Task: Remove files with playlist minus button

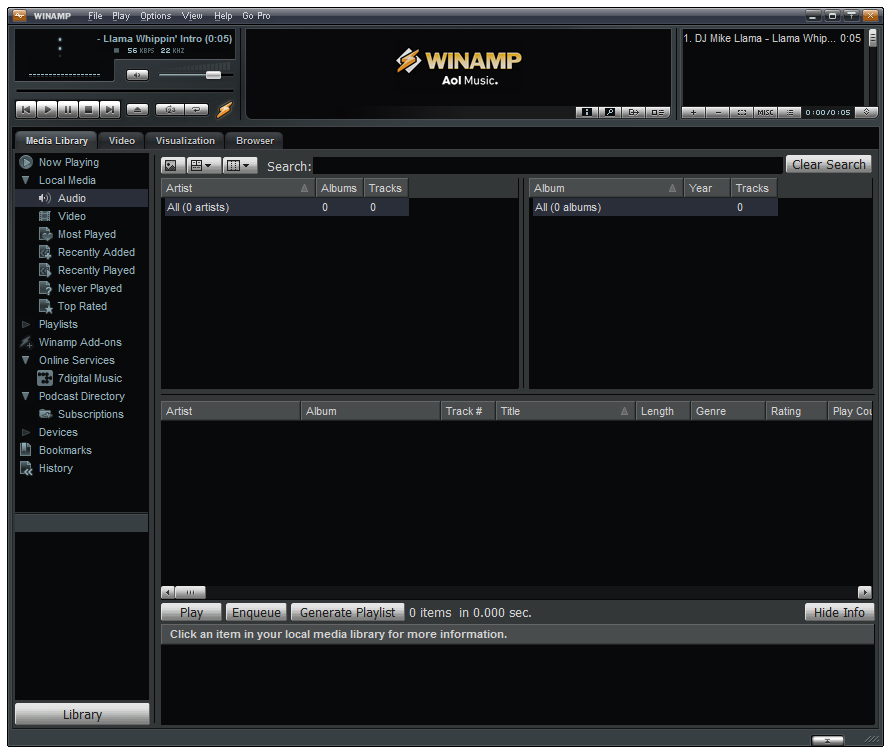Action: tap(718, 112)
